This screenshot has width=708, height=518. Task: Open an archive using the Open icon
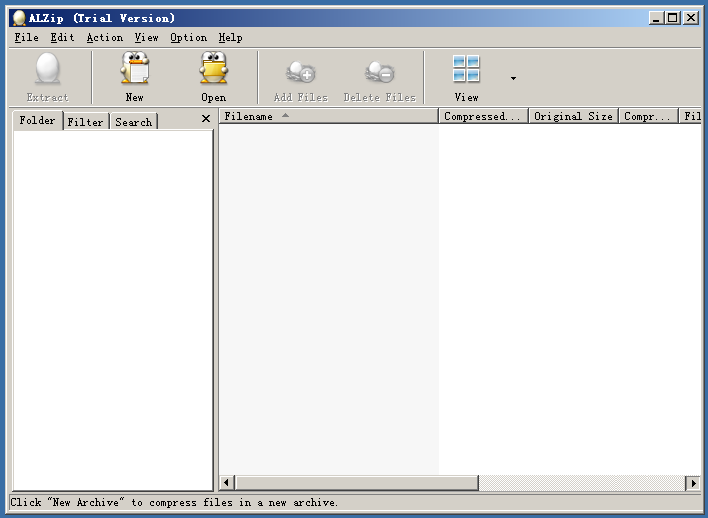pyautogui.click(x=213, y=70)
